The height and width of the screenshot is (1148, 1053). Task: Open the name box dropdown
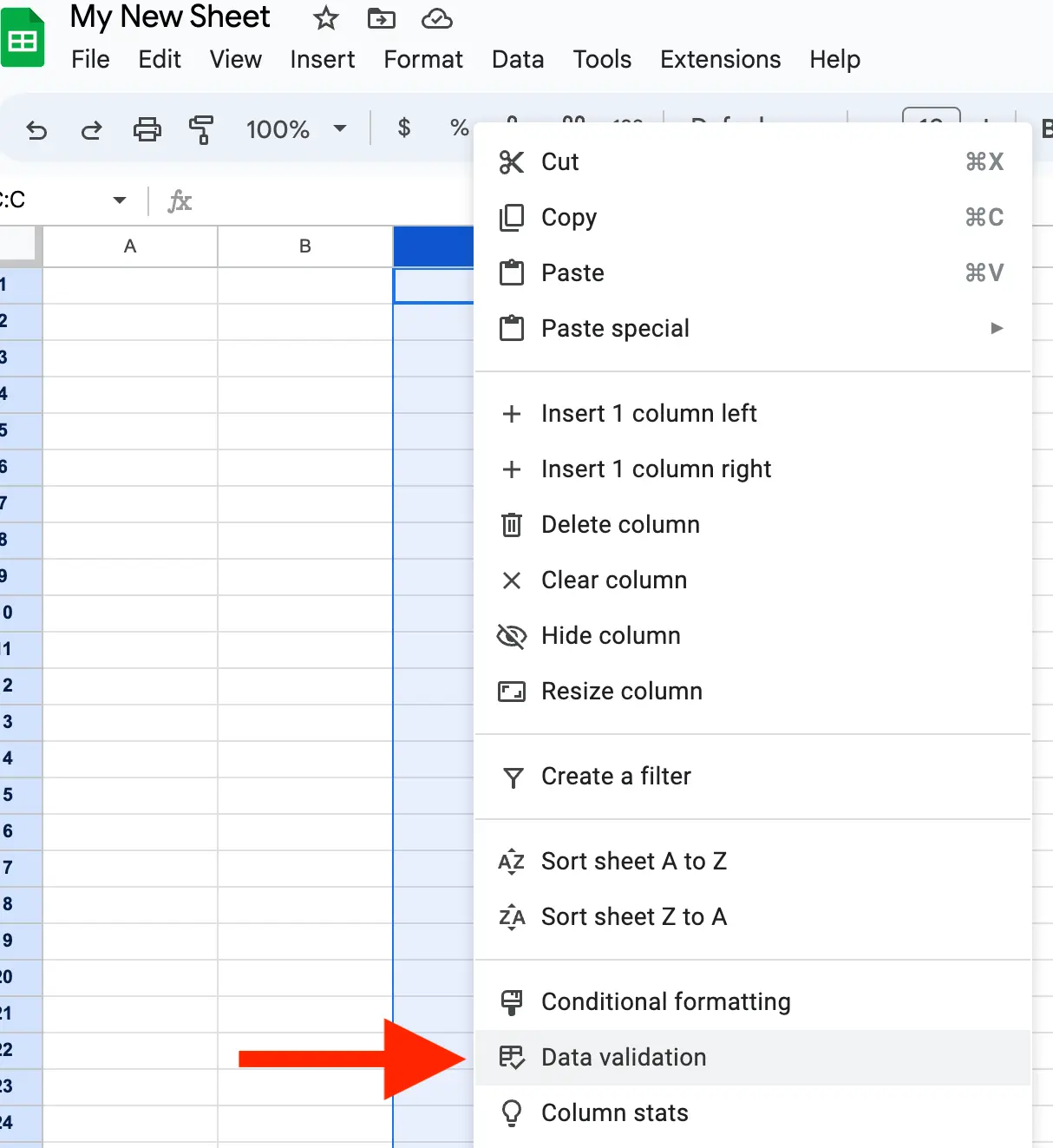[120, 200]
